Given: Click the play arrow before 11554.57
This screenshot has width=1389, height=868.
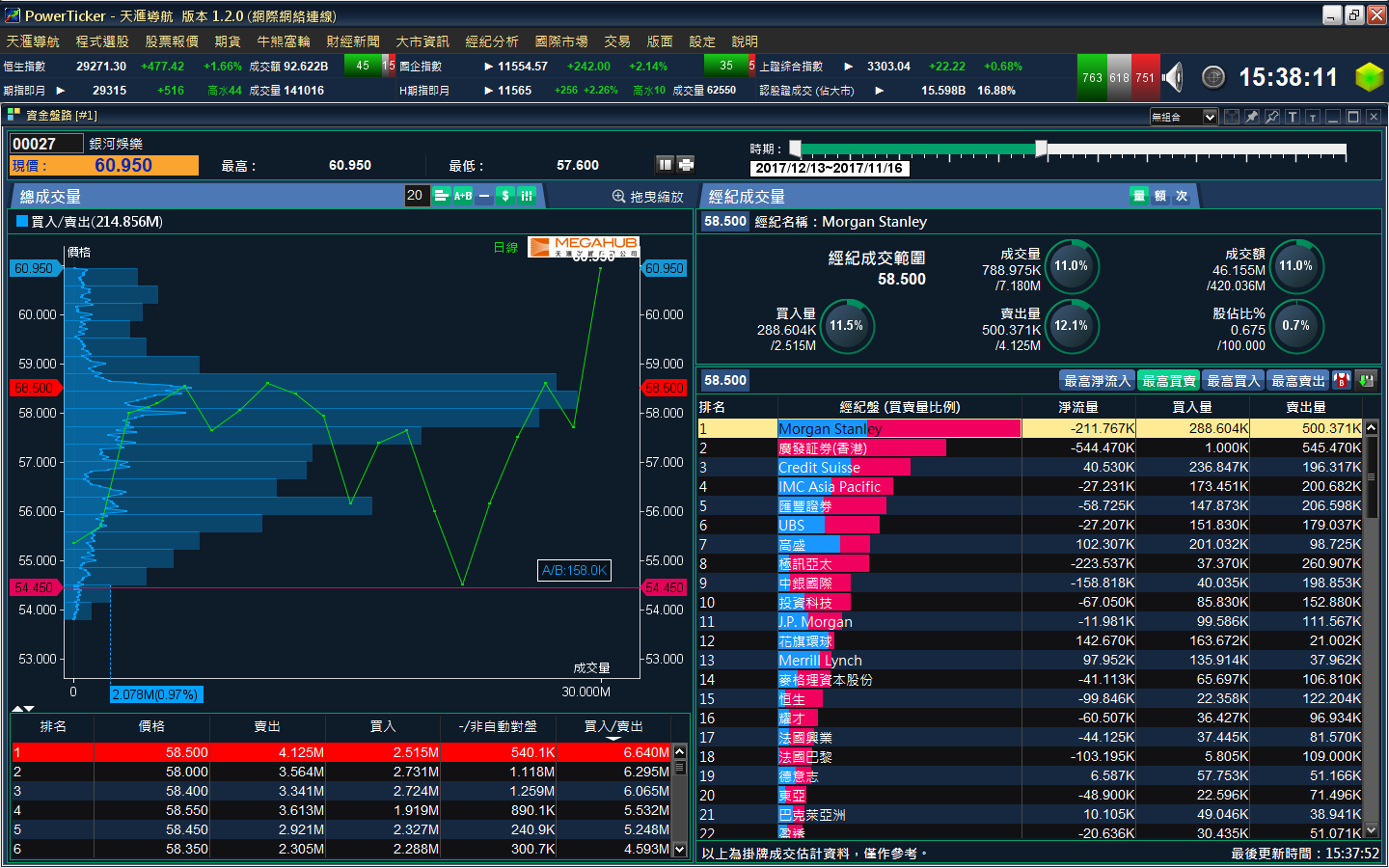Looking at the screenshot, I should (488, 67).
